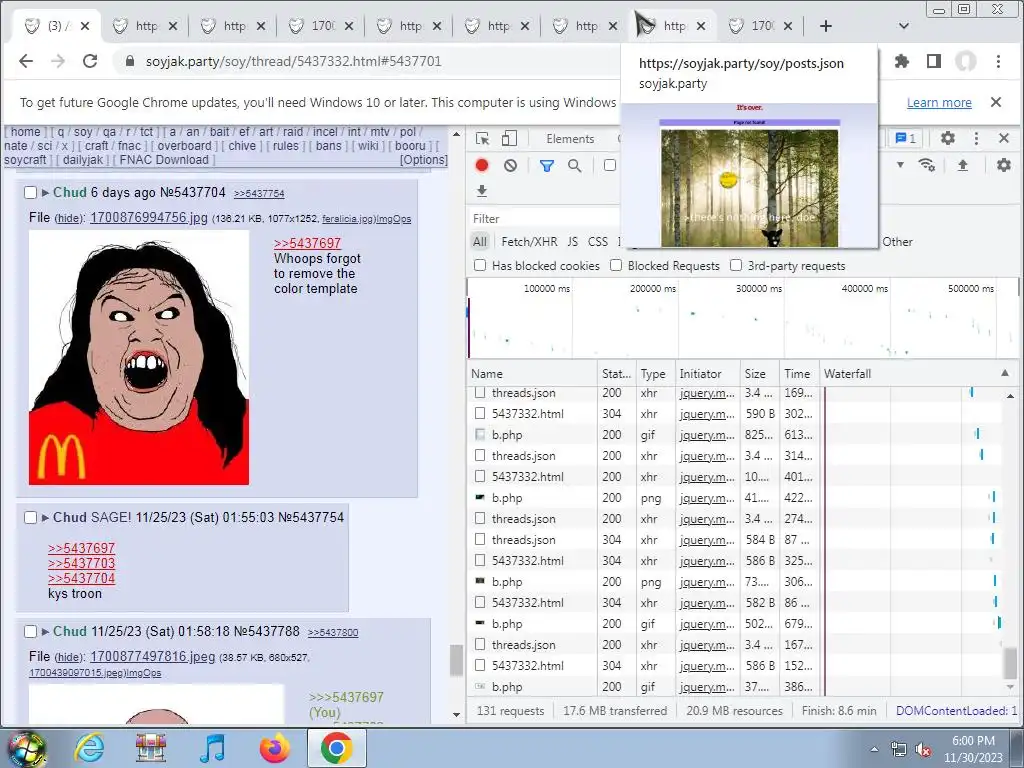Image resolution: width=1024 pixels, height=768 pixels.
Task: Open the Chrome extensions puzzle icon
Action: pos(901,61)
